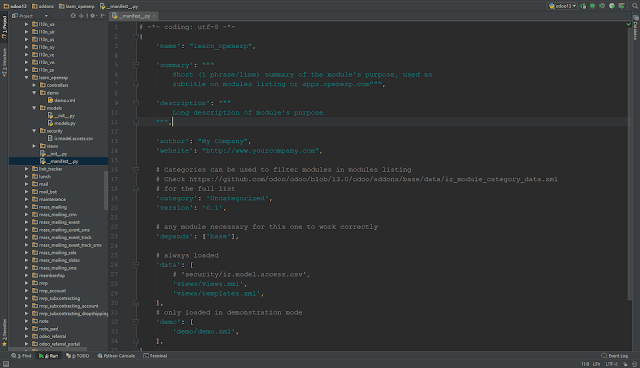Click the profile run icon in toolbar
Screen dimensions: 640x368
[x=612, y=6]
